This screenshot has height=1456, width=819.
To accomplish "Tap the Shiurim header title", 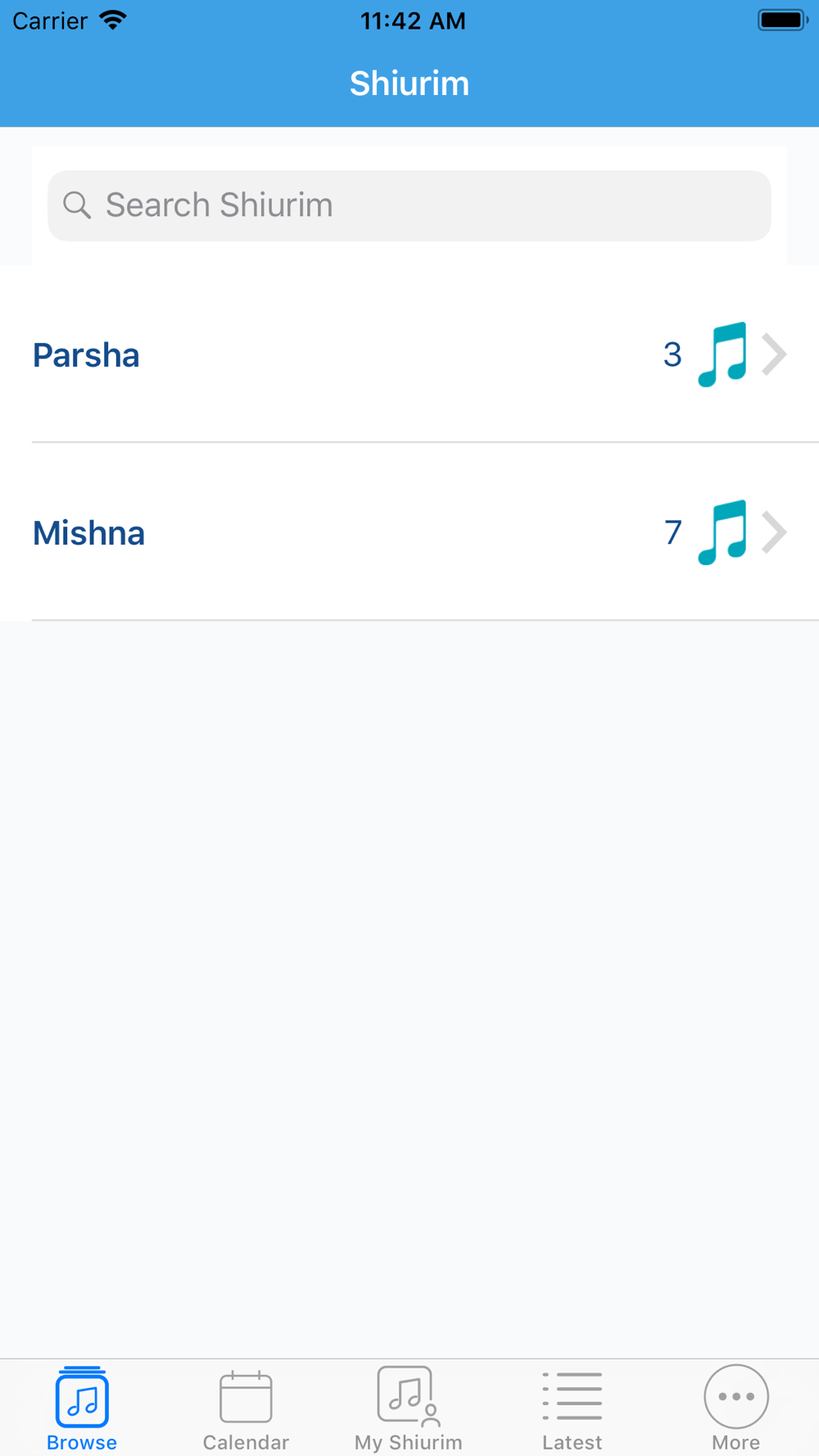I will (409, 84).
